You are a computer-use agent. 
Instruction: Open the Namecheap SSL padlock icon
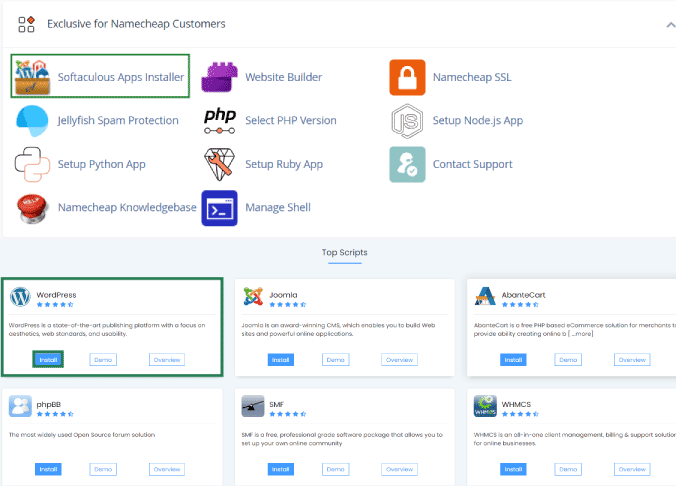pyautogui.click(x=407, y=77)
